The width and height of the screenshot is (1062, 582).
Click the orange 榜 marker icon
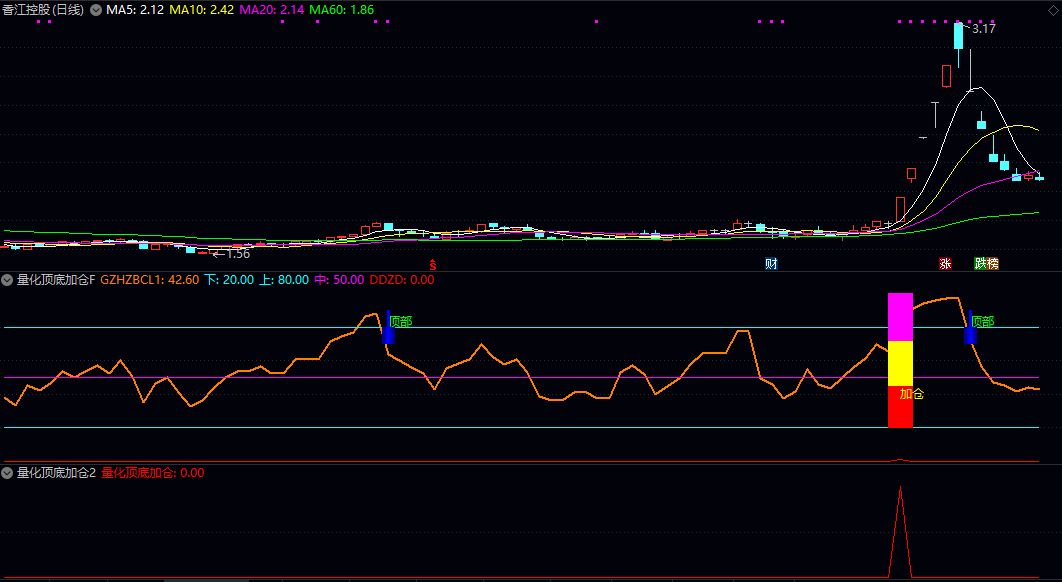click(x=993, y=264)
